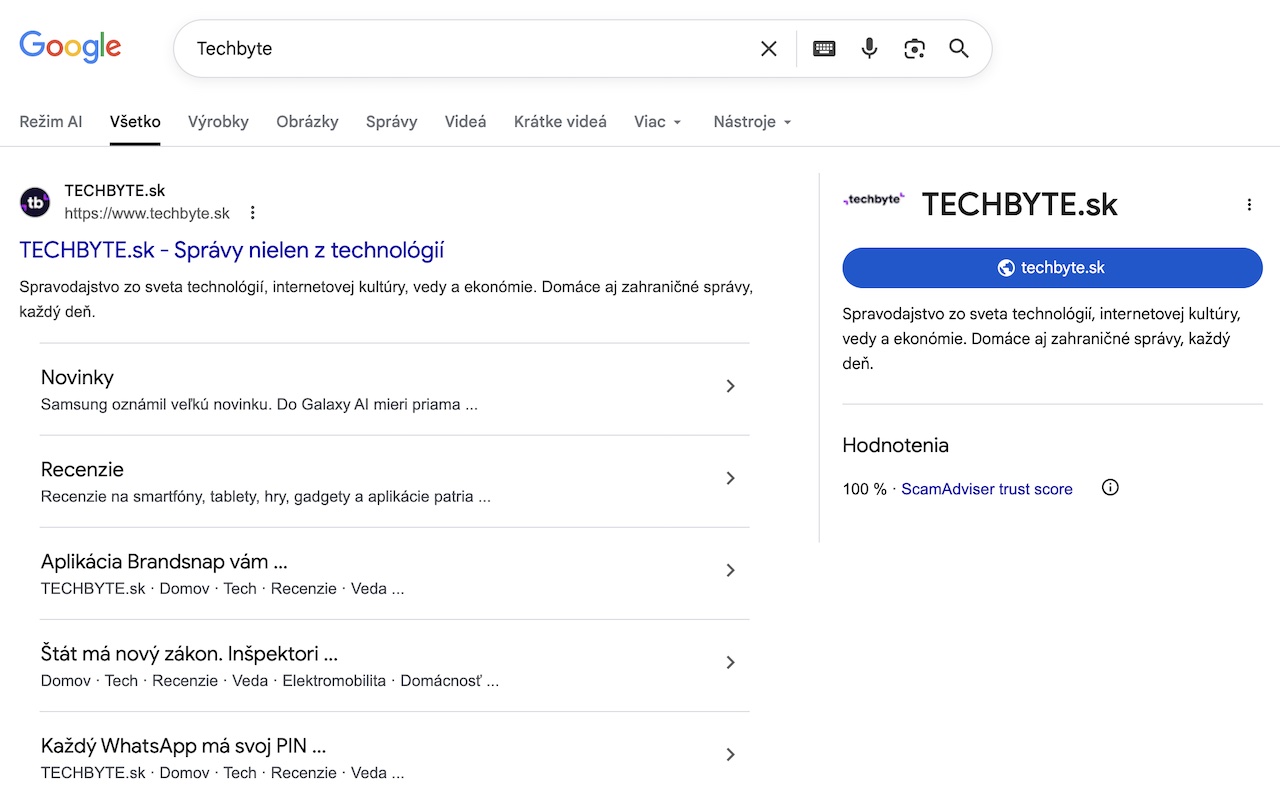
Task: Click the tb favicon of TECHBYTE.sk result
Action: tap(35, 202)
